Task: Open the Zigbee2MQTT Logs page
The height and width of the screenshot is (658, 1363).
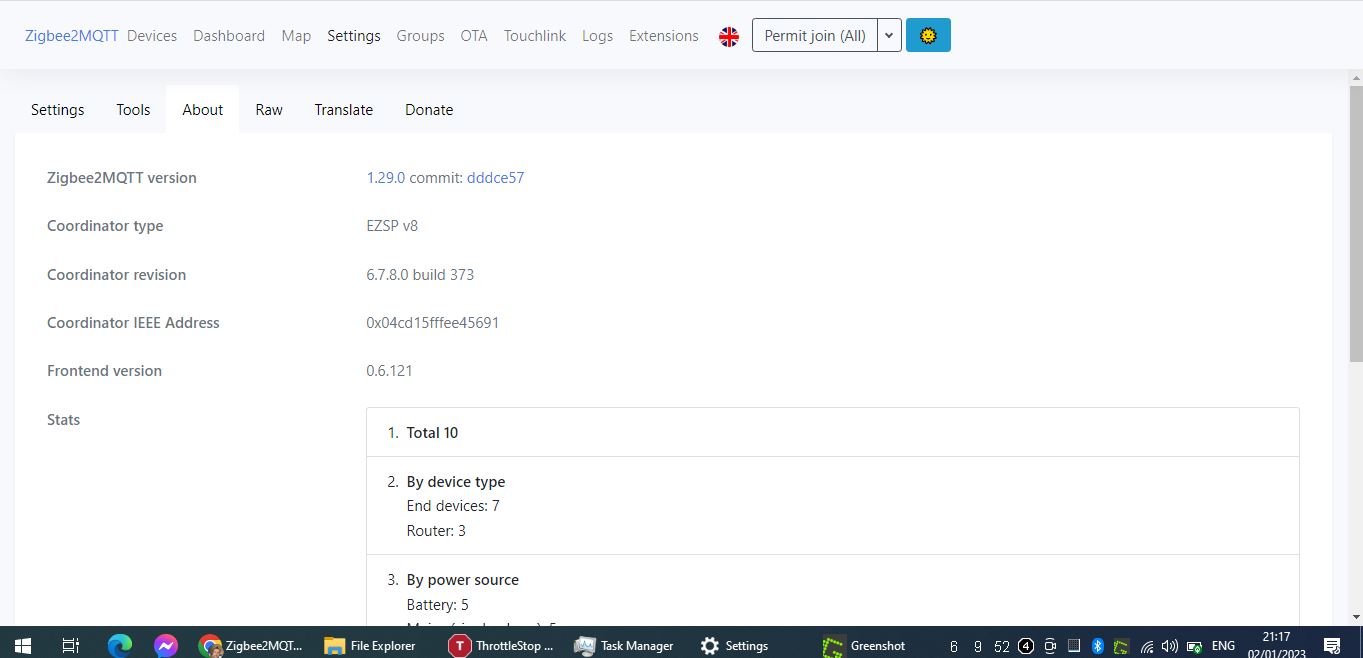Action: (x=597, y=35)
